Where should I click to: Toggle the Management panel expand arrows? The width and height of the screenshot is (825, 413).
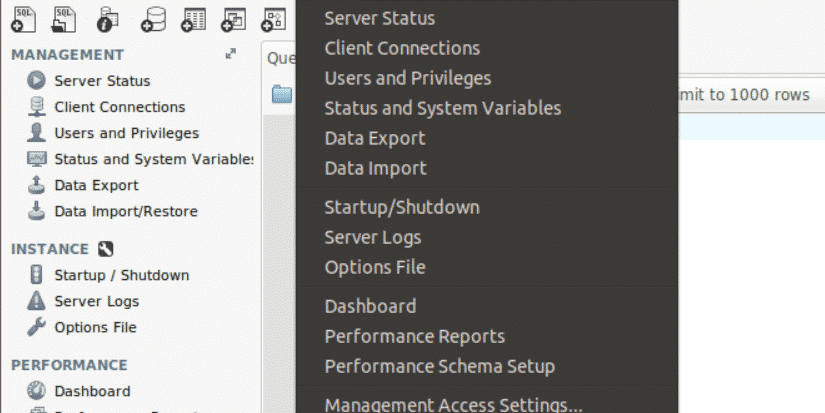(x=231, y=55)
